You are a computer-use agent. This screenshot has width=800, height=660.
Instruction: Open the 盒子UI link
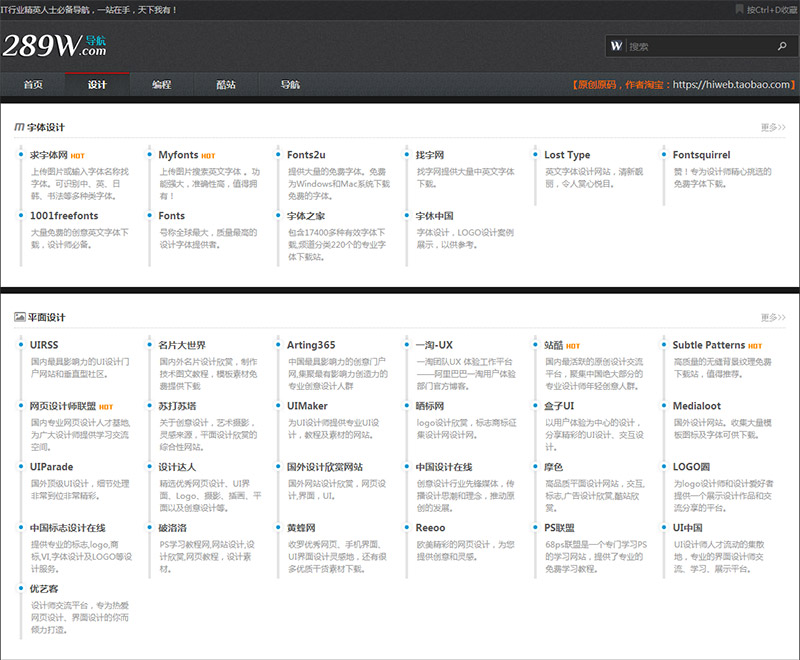pos(559,406)
